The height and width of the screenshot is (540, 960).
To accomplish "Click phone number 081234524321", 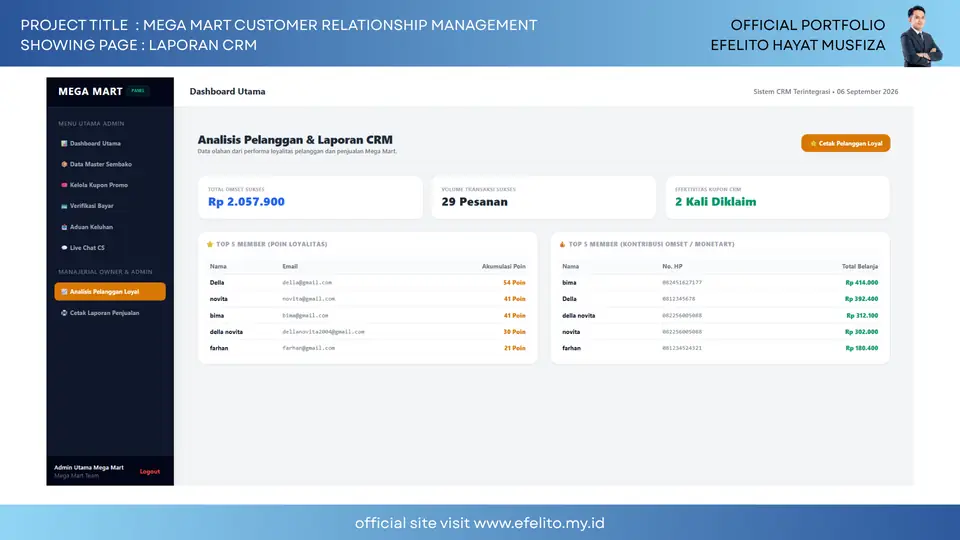I will 682,348.
